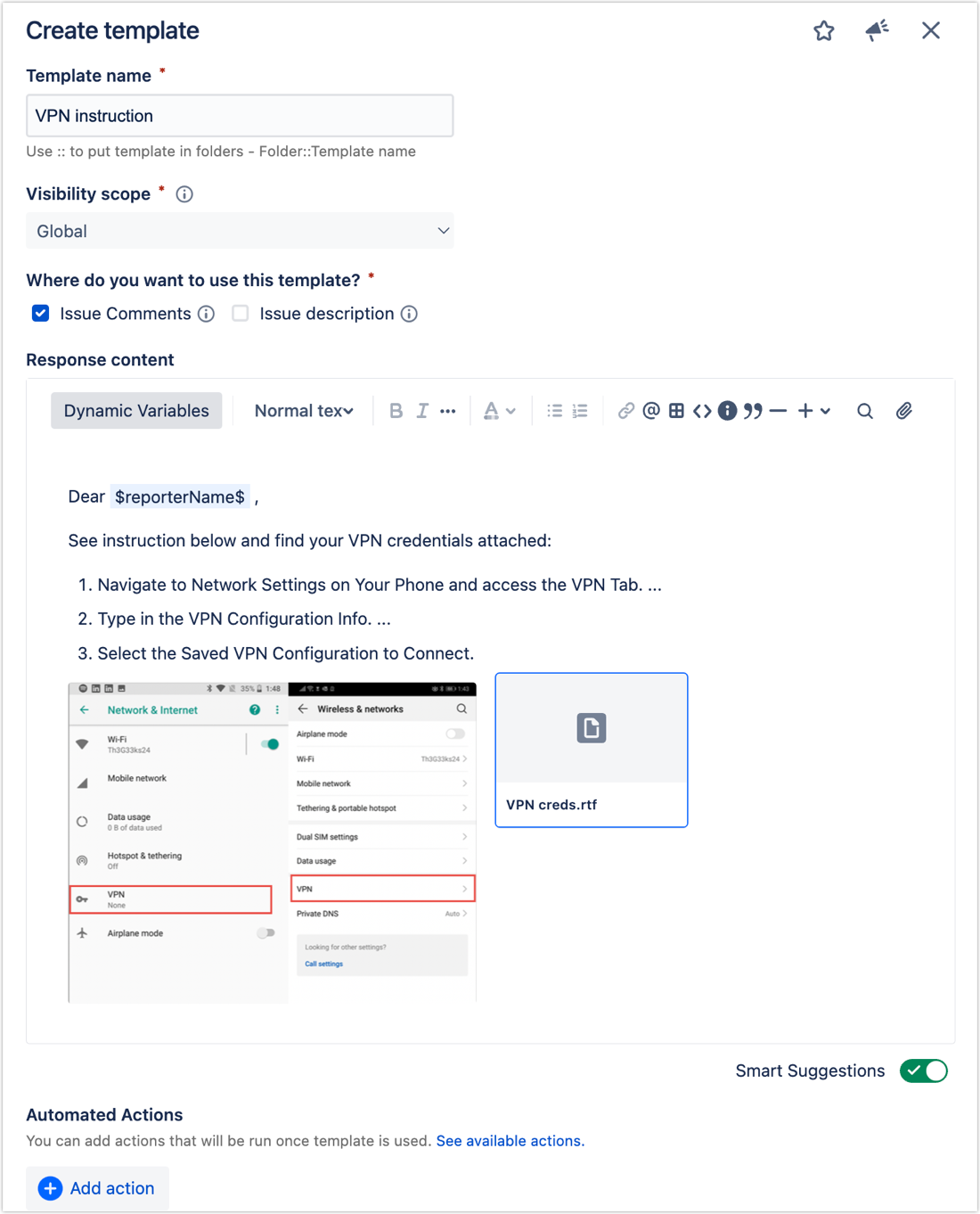This screenshot has height=1214, width=980.
Task: Open the VPN creds.rtf attachment
Action: (x=592, y=750)
